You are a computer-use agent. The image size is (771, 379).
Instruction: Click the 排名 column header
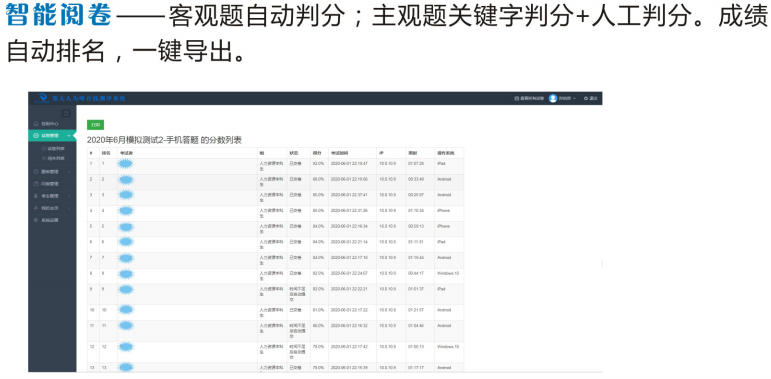tap(105, 153)
